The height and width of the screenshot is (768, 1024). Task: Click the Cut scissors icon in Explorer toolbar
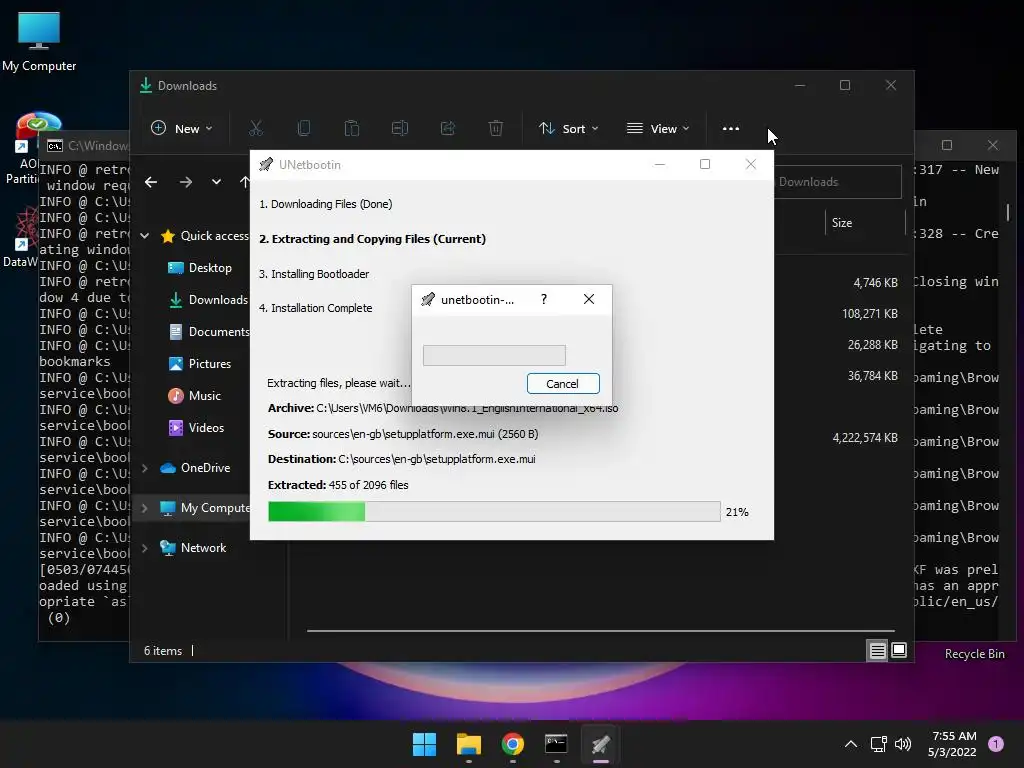[x=255, y=129]
